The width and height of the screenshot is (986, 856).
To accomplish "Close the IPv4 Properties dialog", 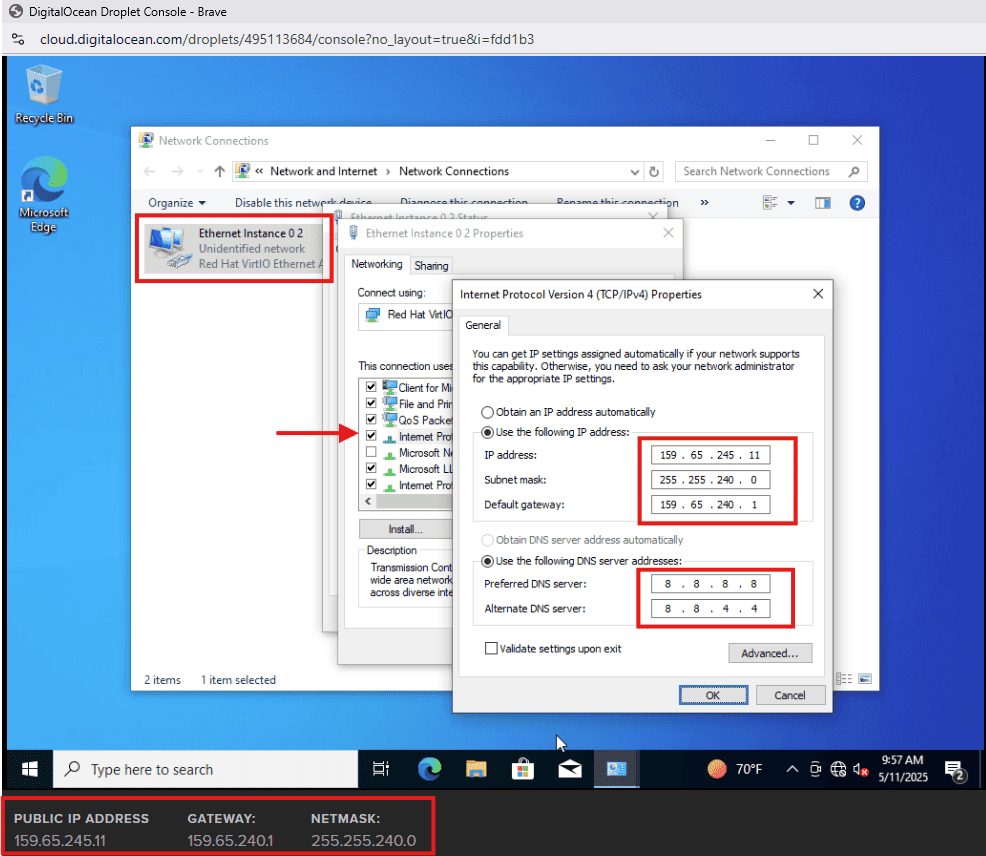I will (817, 294).
